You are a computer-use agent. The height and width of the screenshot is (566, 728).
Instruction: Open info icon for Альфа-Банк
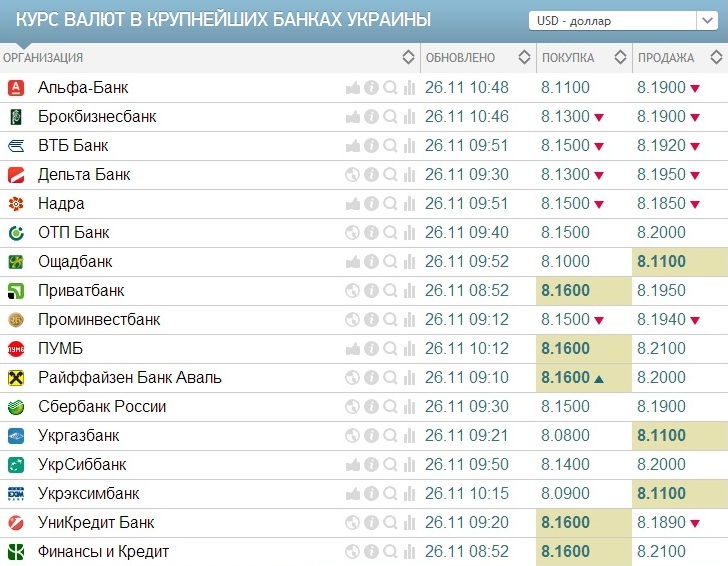click(371, 87)
